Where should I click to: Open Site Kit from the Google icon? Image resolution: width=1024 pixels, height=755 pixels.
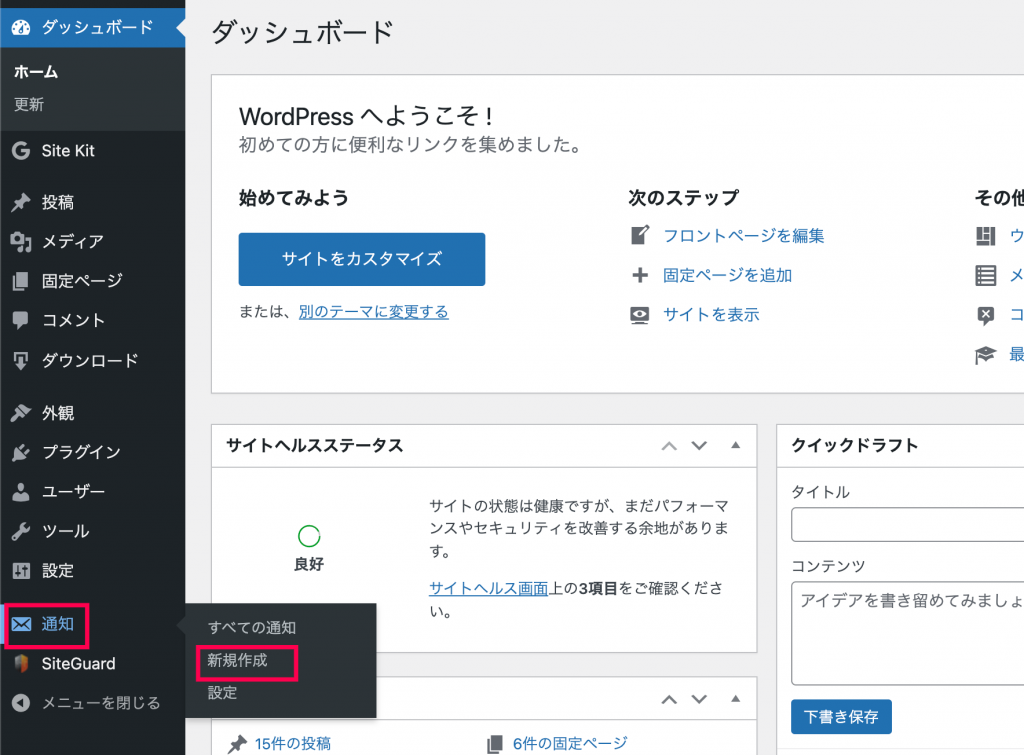[21, 151]
